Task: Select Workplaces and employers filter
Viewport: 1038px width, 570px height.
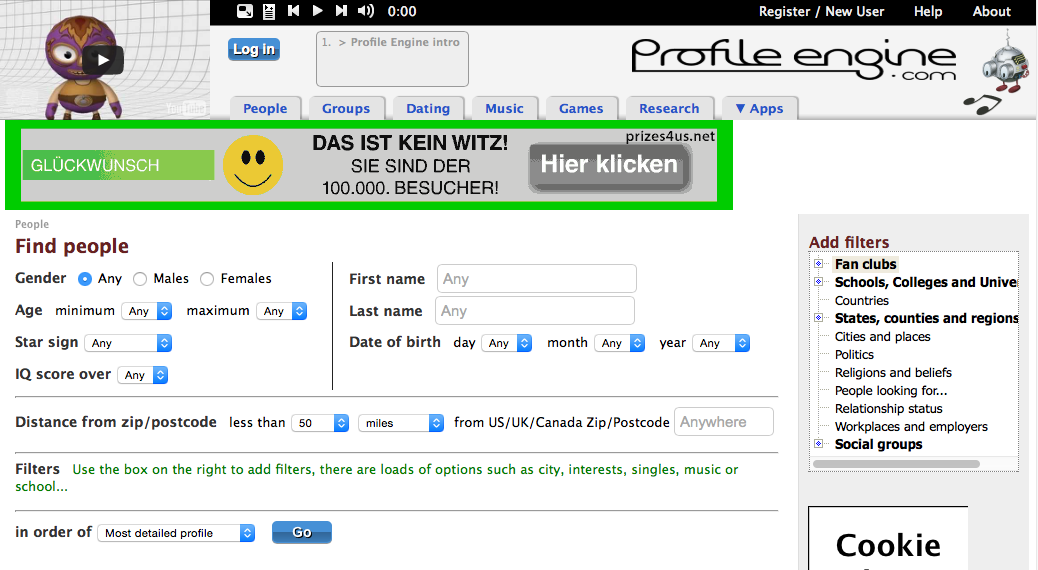Action: [x=911, y=426]
